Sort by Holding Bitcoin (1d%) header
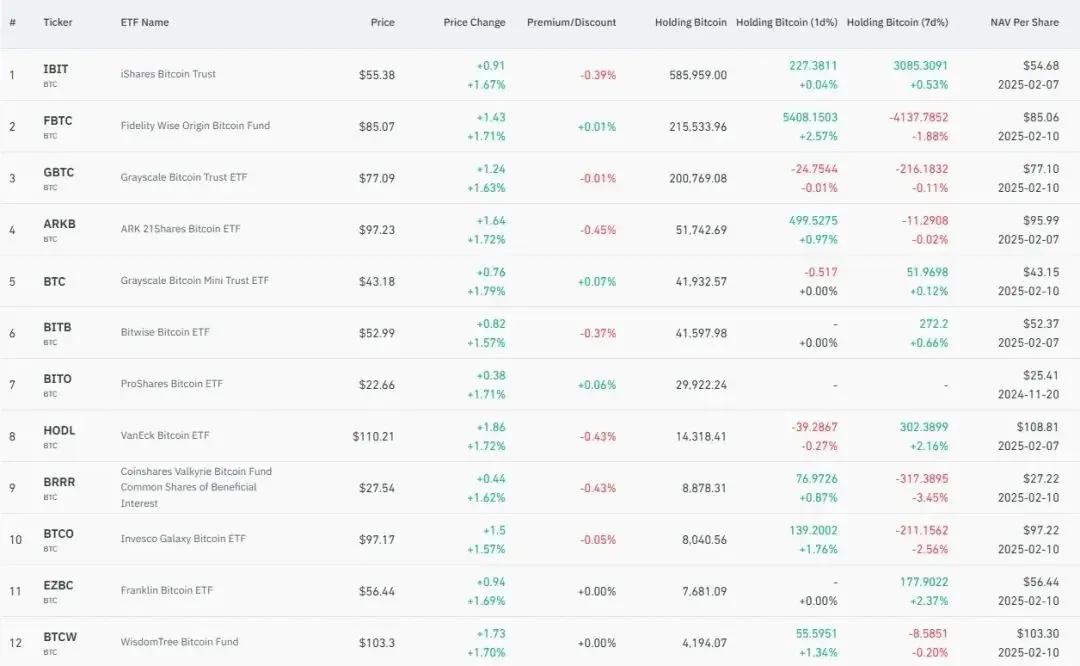The width and height of the screenshot is (1080, 666). tap(787, 22)
